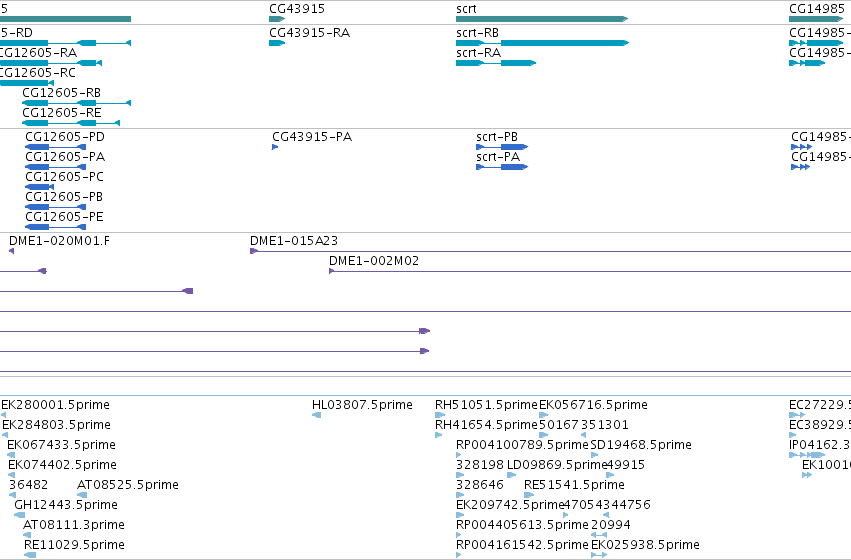The image size is (851, 560).
Task: Click the CG43915-RA transcript arrow
Action: (x=277, y=43)
